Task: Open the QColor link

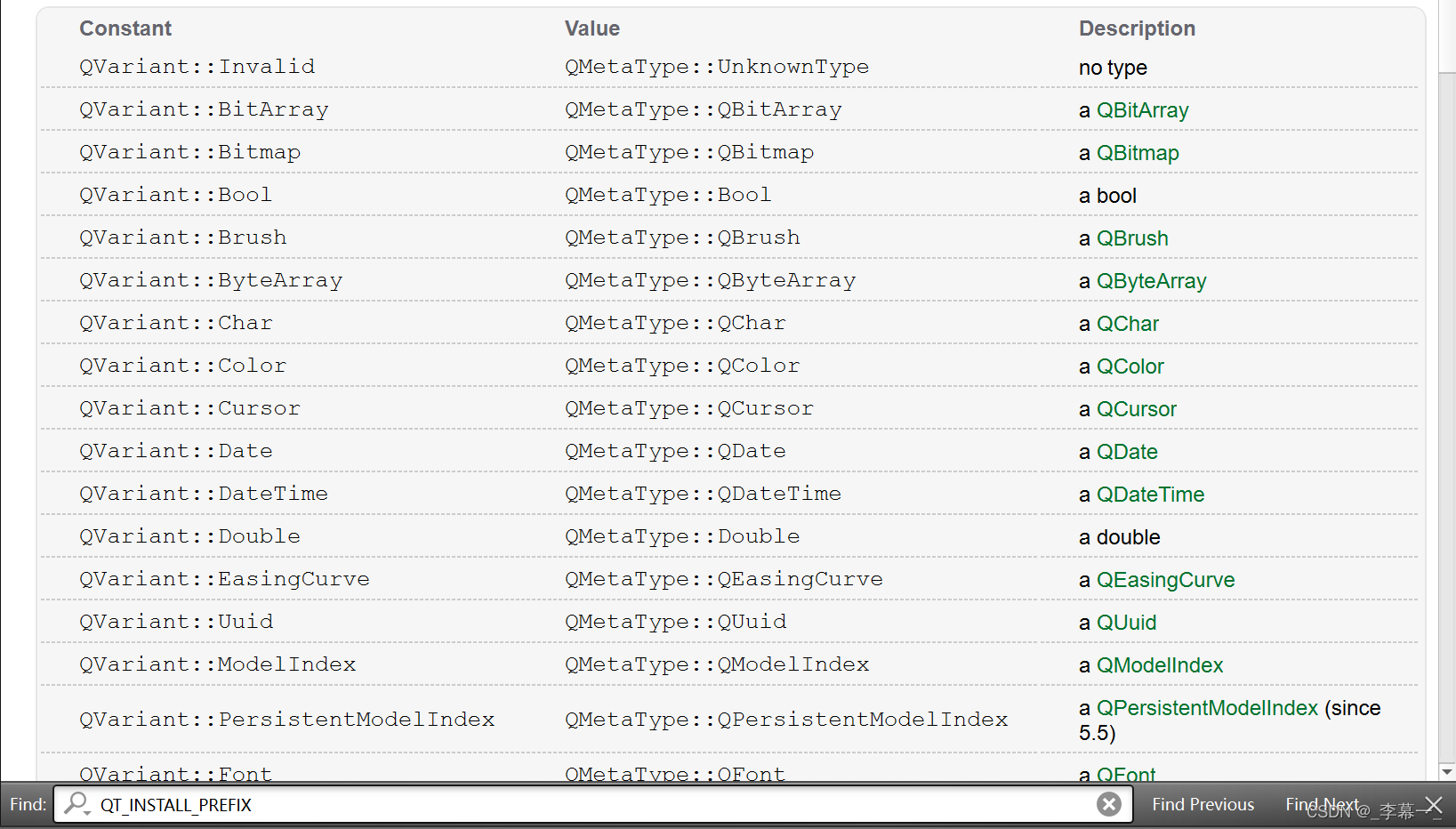Action: [1130, 366]
